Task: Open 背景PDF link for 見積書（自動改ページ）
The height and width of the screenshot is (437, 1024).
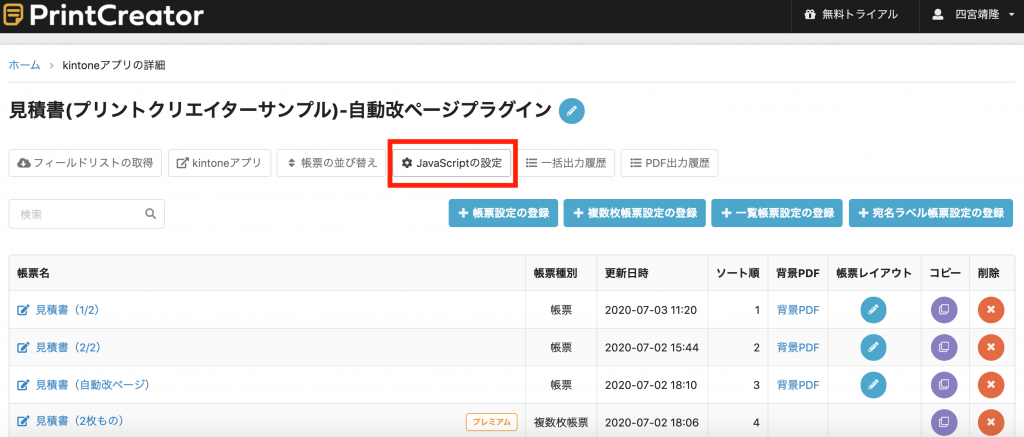Action: click(x=798, y=385)
